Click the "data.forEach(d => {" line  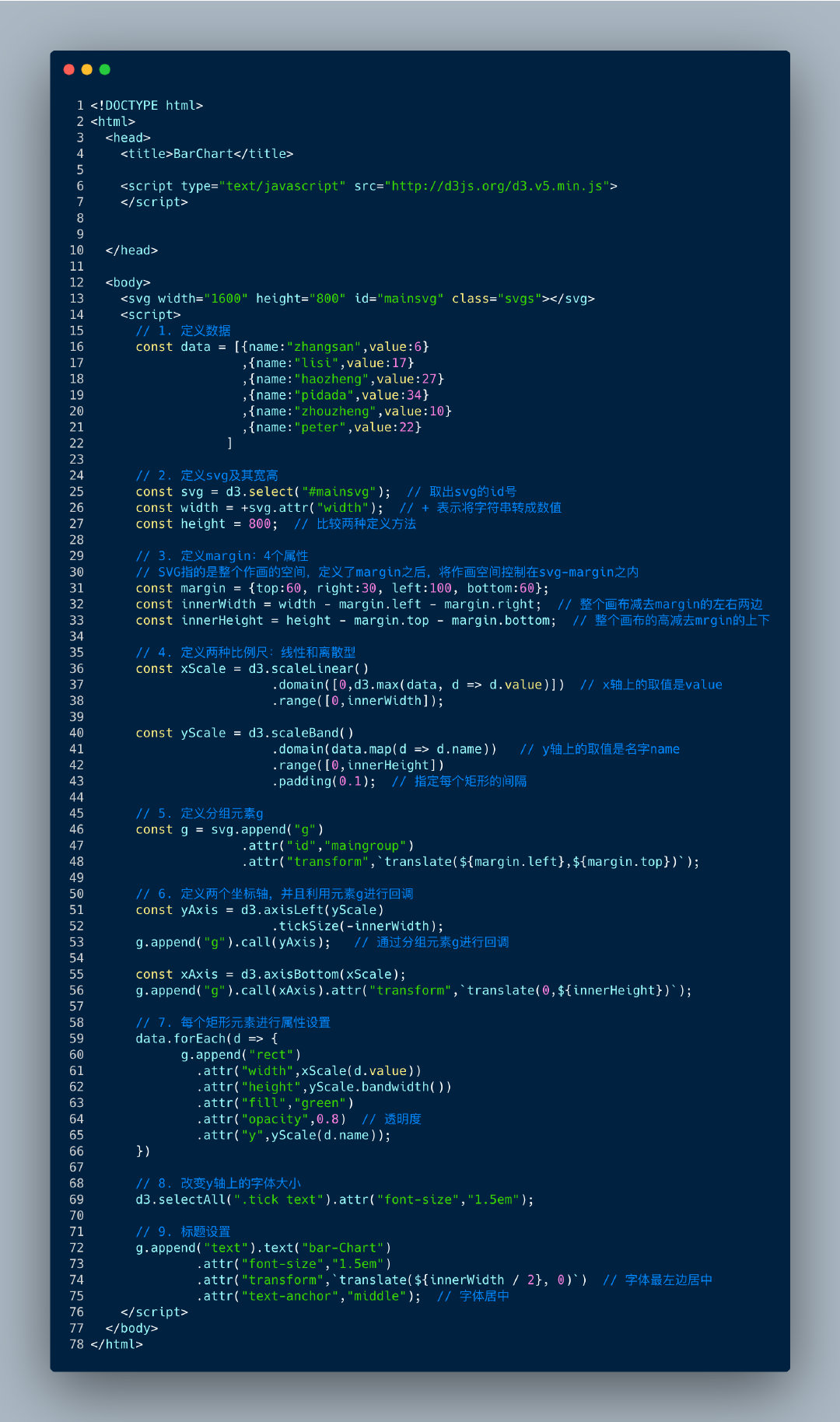tap(207, 1038)
